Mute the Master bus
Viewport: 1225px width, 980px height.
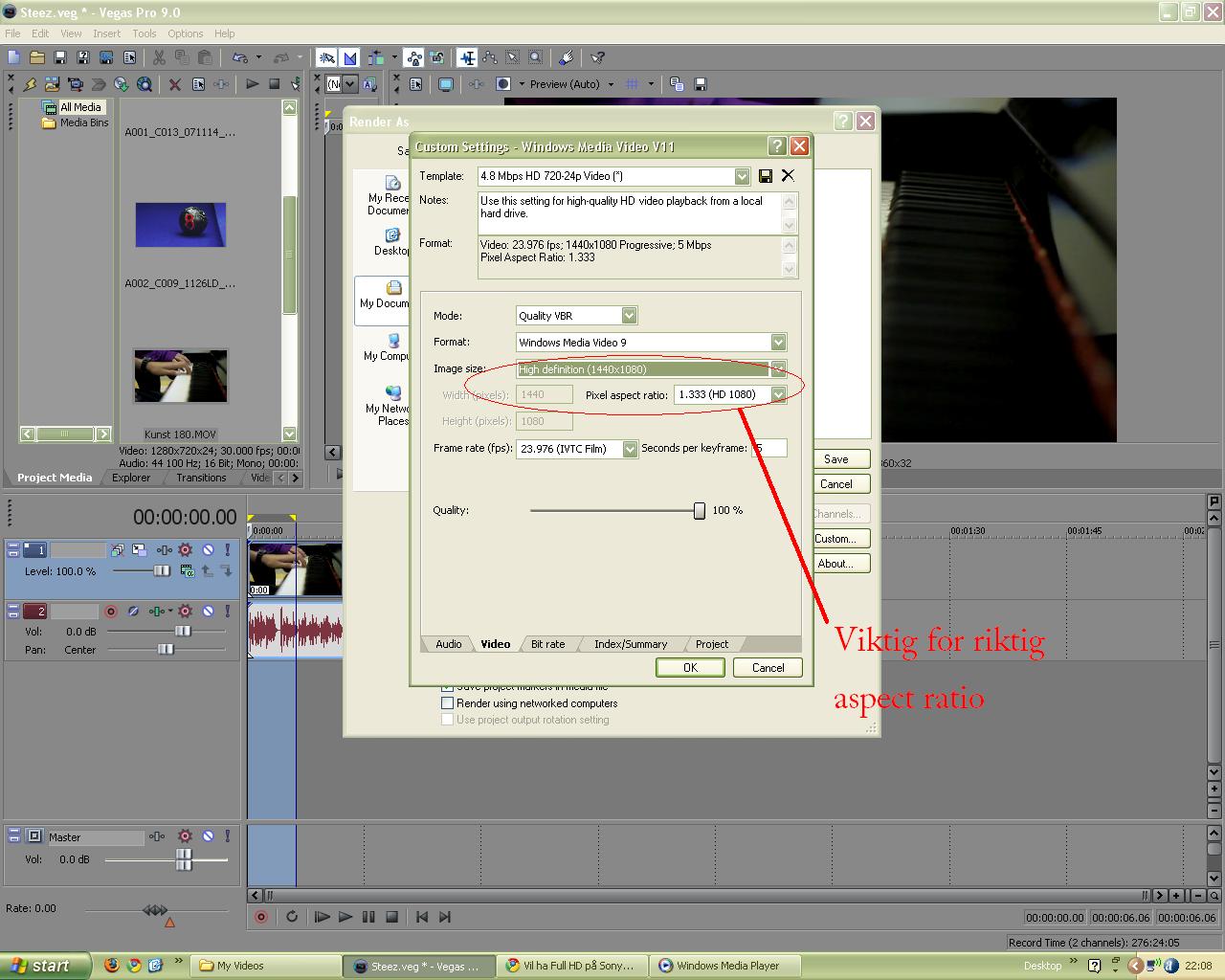coord(208,836)
